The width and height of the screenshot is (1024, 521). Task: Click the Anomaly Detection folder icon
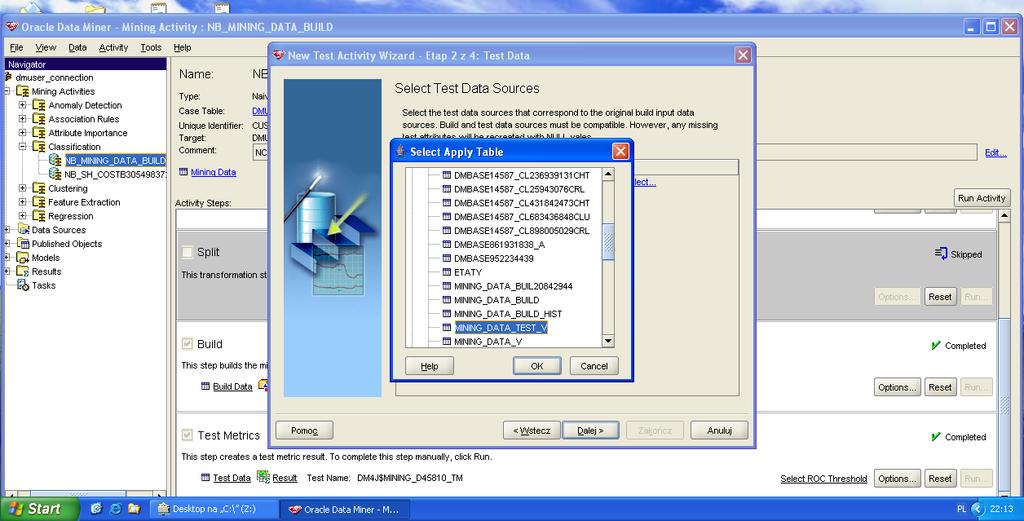click(39, 105)
